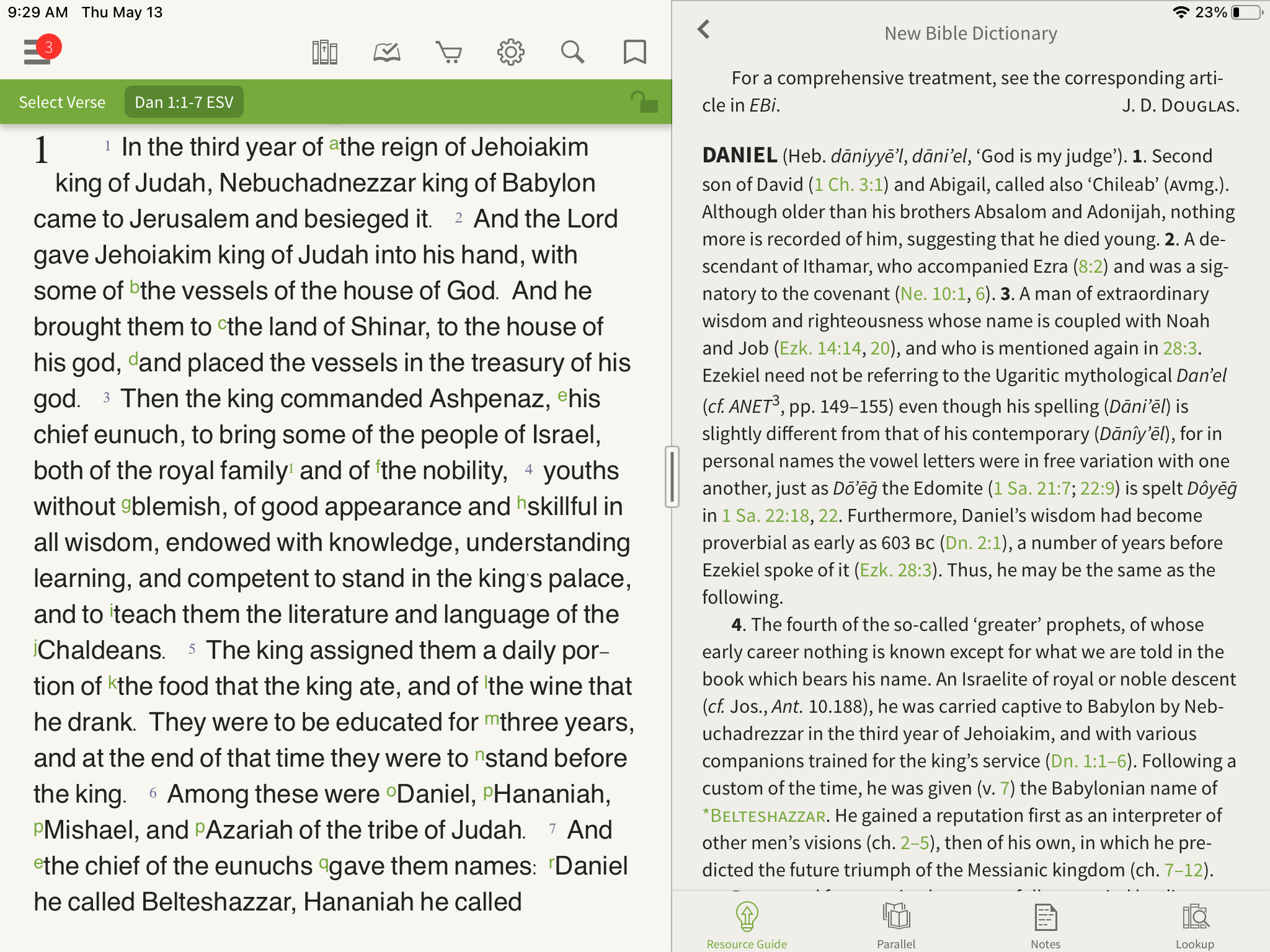Viewport: 1270px width, 952px height.
Task: Tap verse number 2 before 'And the Lord'
Action: (458, 218)
